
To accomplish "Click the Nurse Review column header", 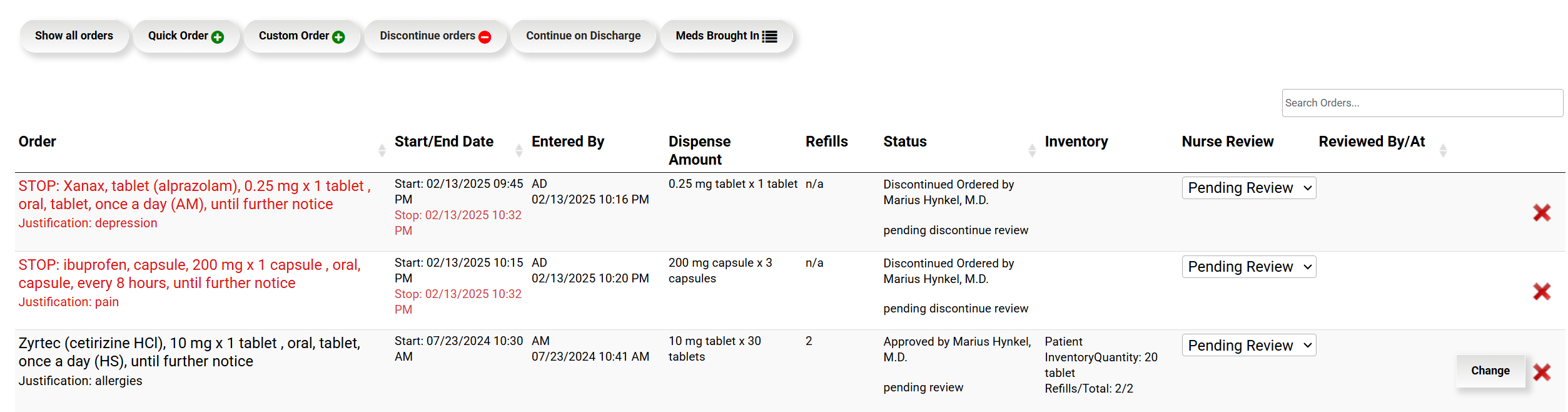I will pos(1227,142).
